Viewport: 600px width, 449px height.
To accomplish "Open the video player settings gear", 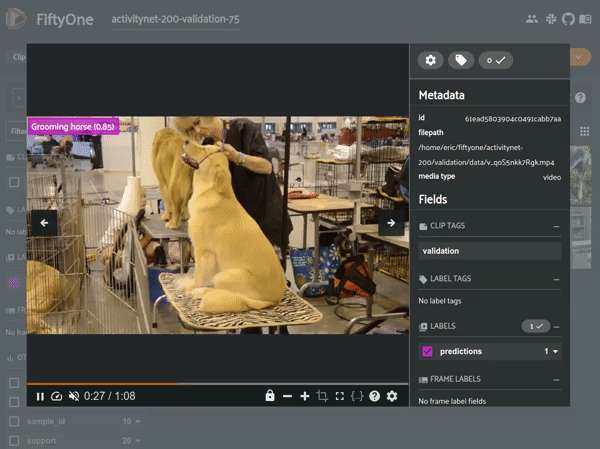I will 392,397.
